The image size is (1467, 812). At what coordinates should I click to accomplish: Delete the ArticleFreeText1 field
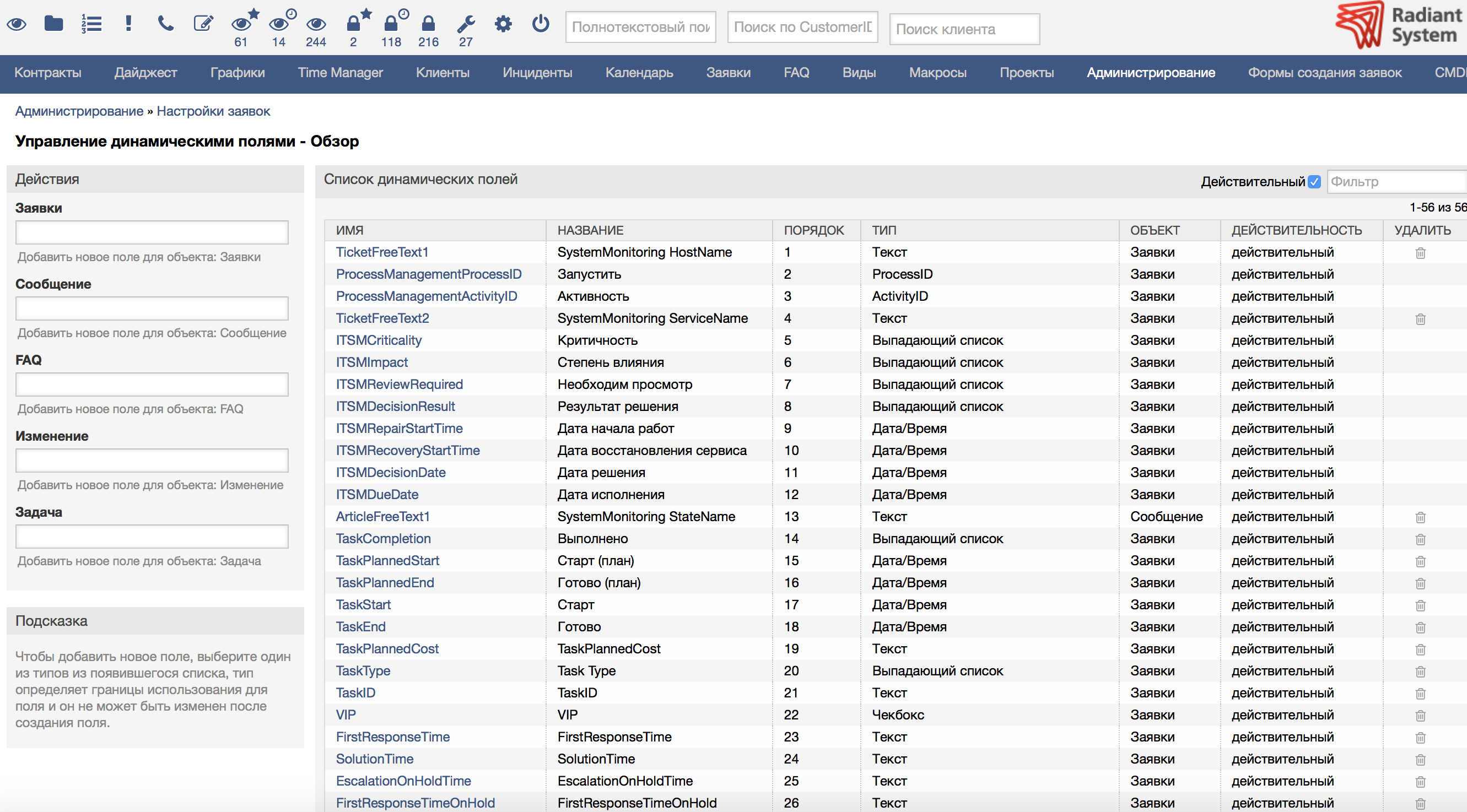pyautogui.click(x=1420, y=517)
